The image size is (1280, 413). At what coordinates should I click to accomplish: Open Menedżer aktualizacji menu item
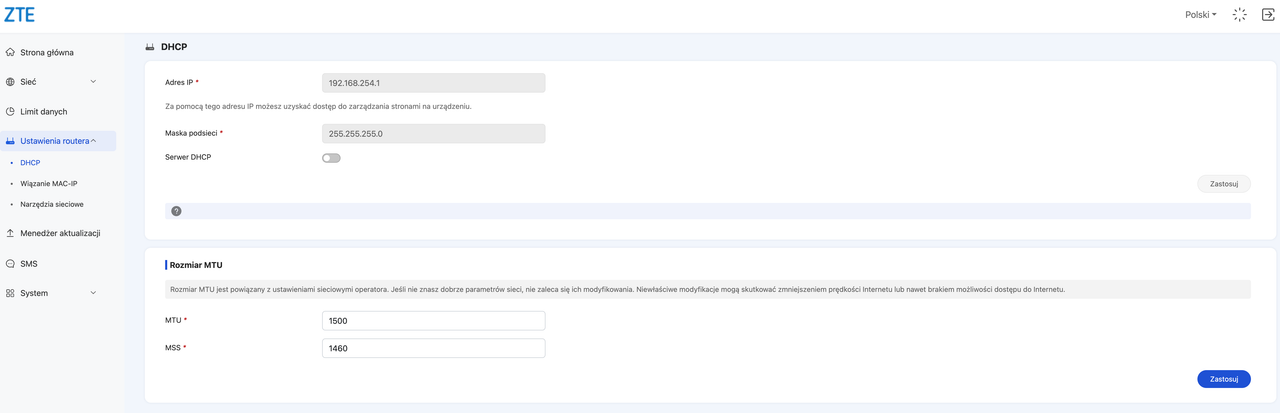pos(60,233)
